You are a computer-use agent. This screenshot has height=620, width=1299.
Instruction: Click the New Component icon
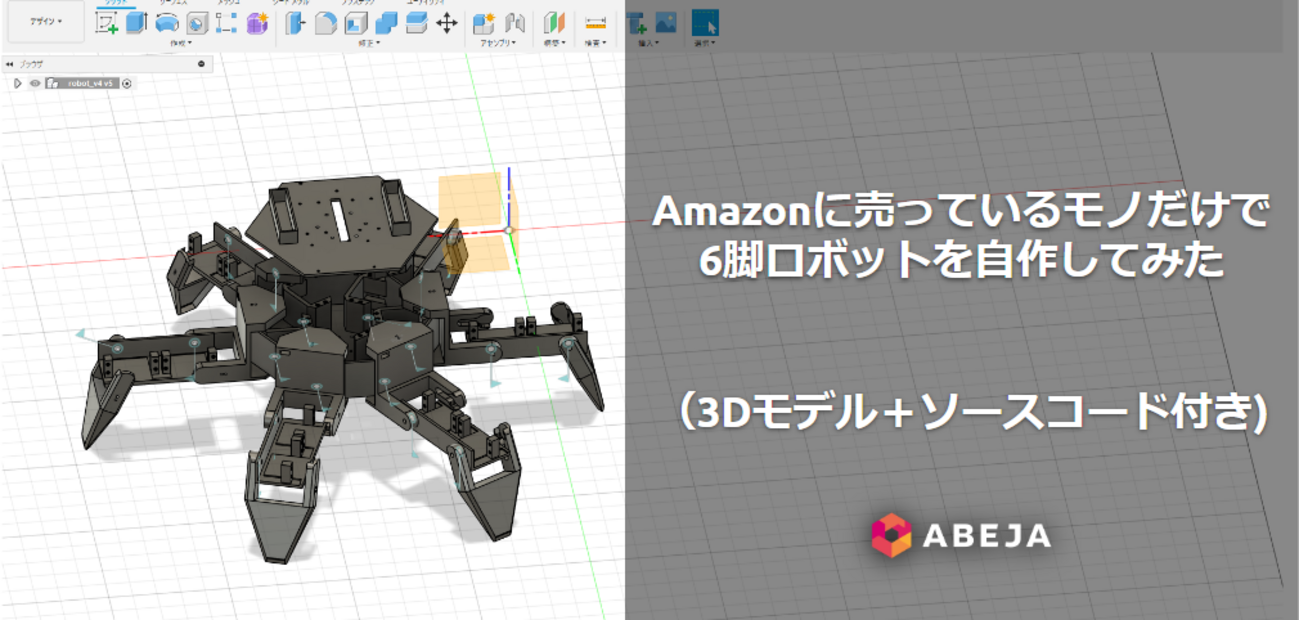[484, 23]
